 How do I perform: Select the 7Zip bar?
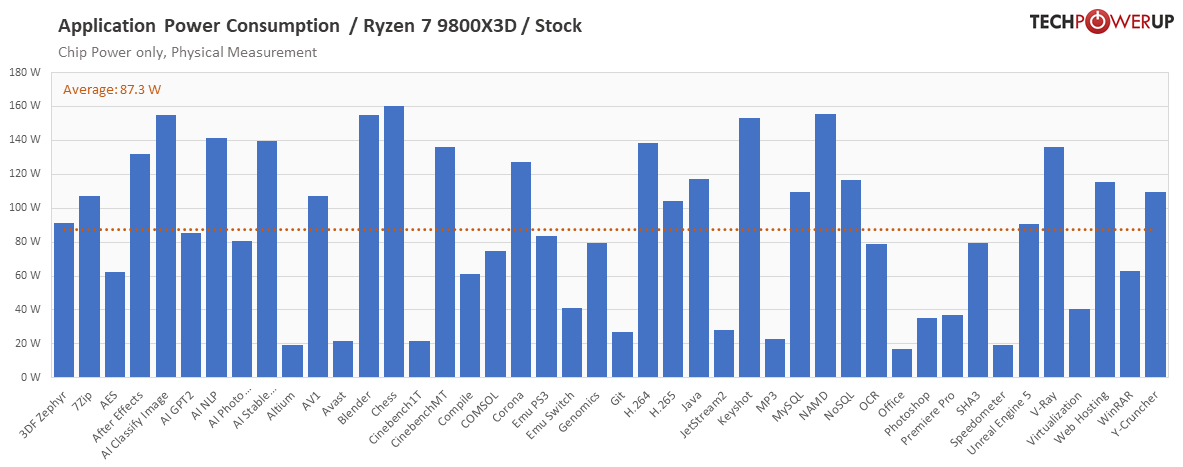90,287
